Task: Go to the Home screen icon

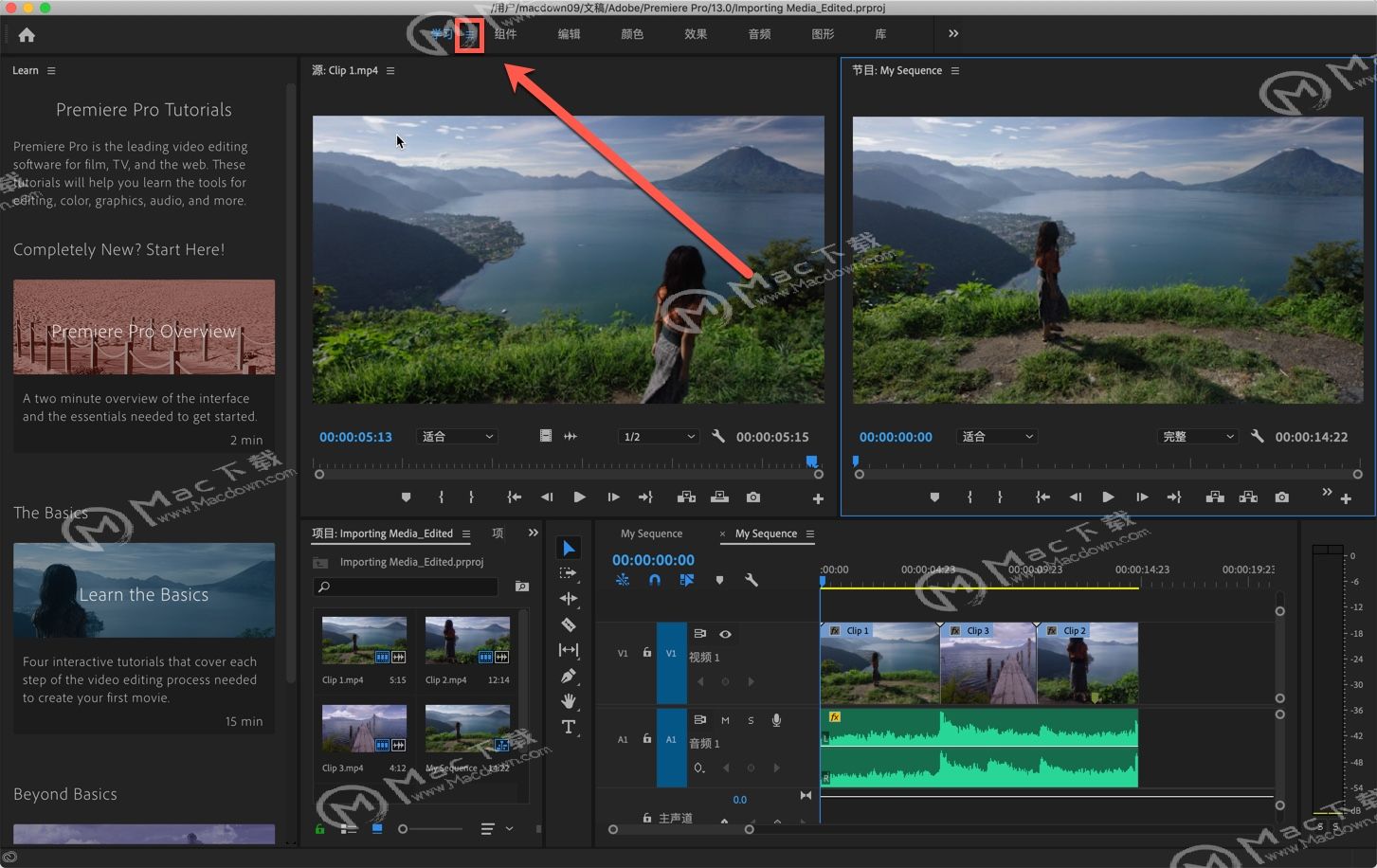Action: pos(27,35)
